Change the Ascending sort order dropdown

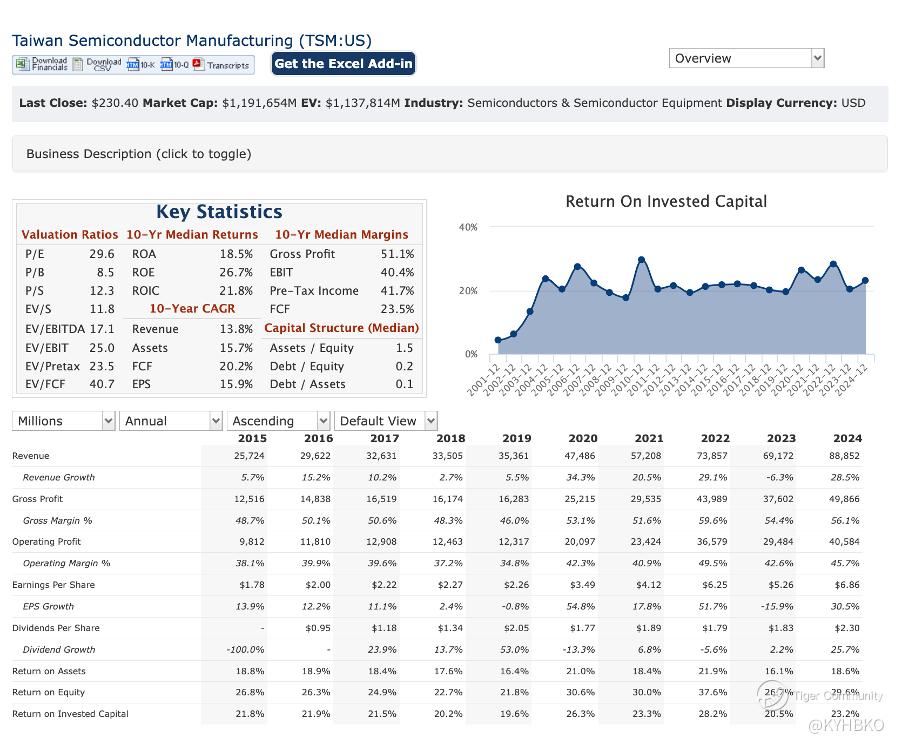[278, 421]
